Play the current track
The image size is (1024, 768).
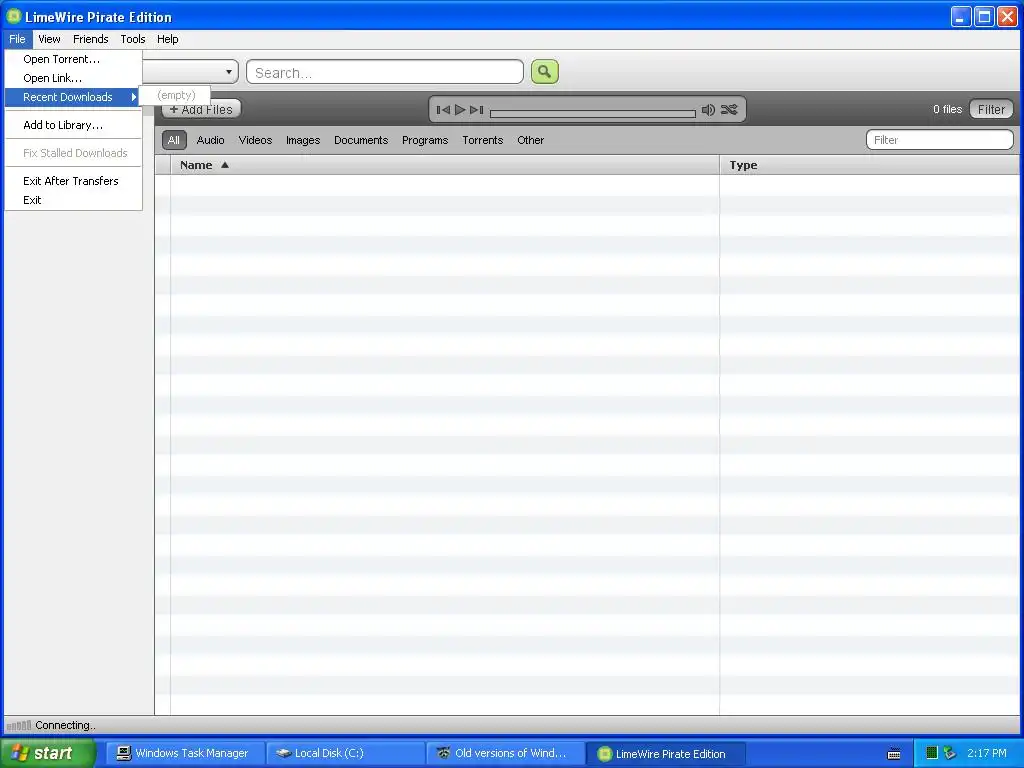pos(460,110)
